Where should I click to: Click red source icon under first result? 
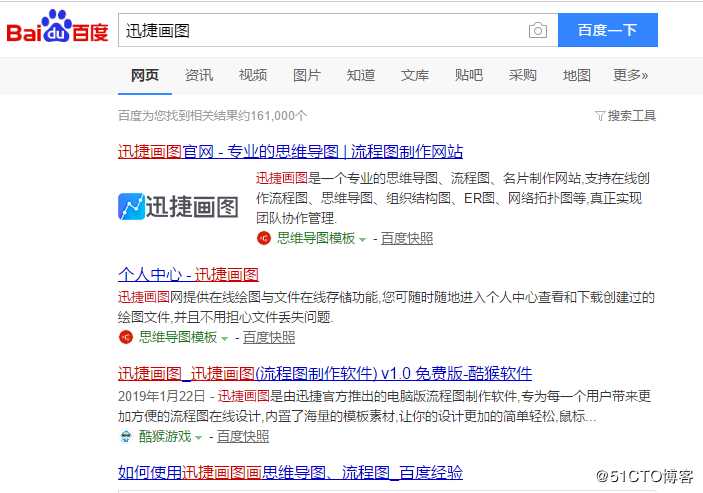pos(264,238)
